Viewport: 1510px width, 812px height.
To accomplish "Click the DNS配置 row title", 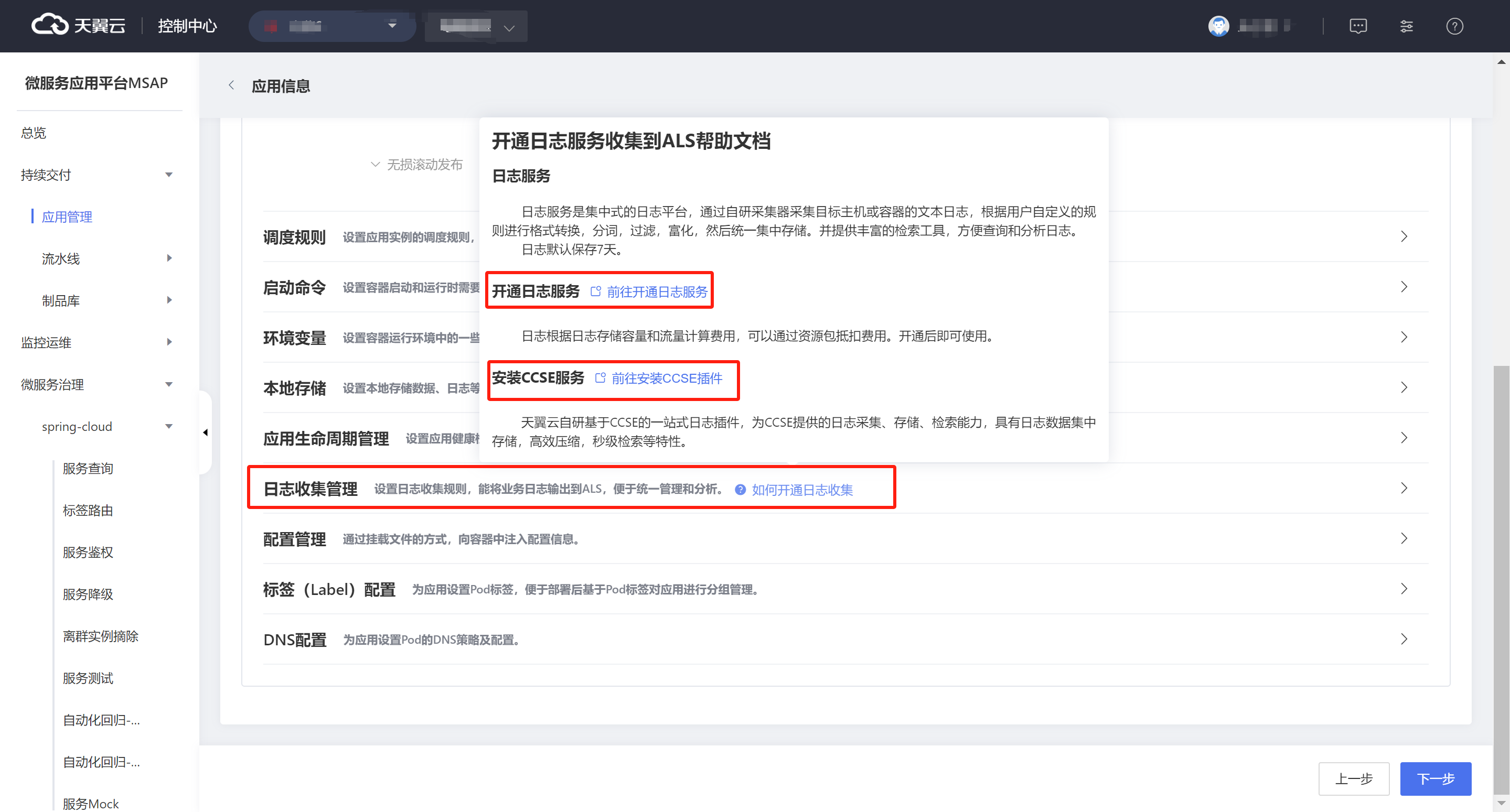I will [x=295, y=640].
